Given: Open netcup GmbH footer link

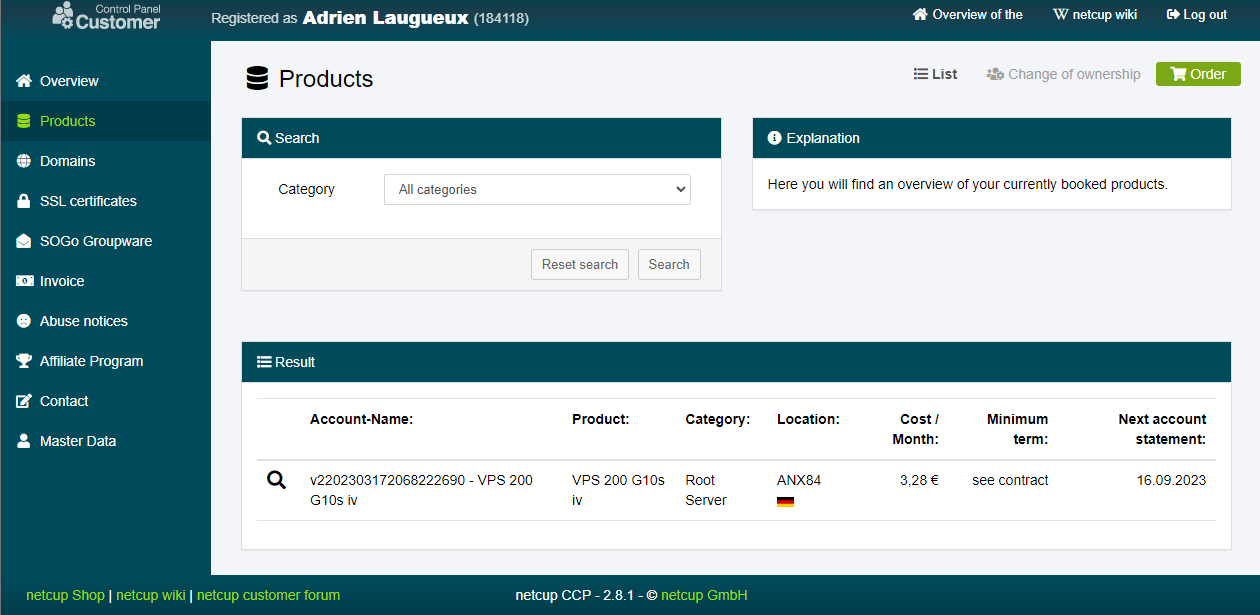Looking at the screenshot, I should pyautogui.click(x=704, y=595).
